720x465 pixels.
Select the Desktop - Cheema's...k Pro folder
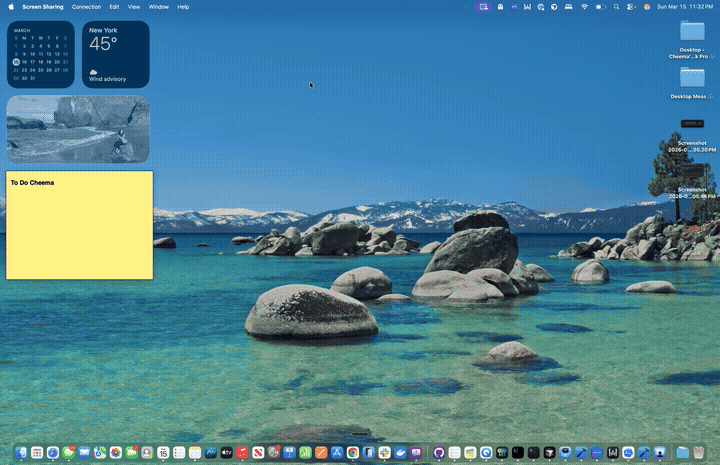click(692, 40)
